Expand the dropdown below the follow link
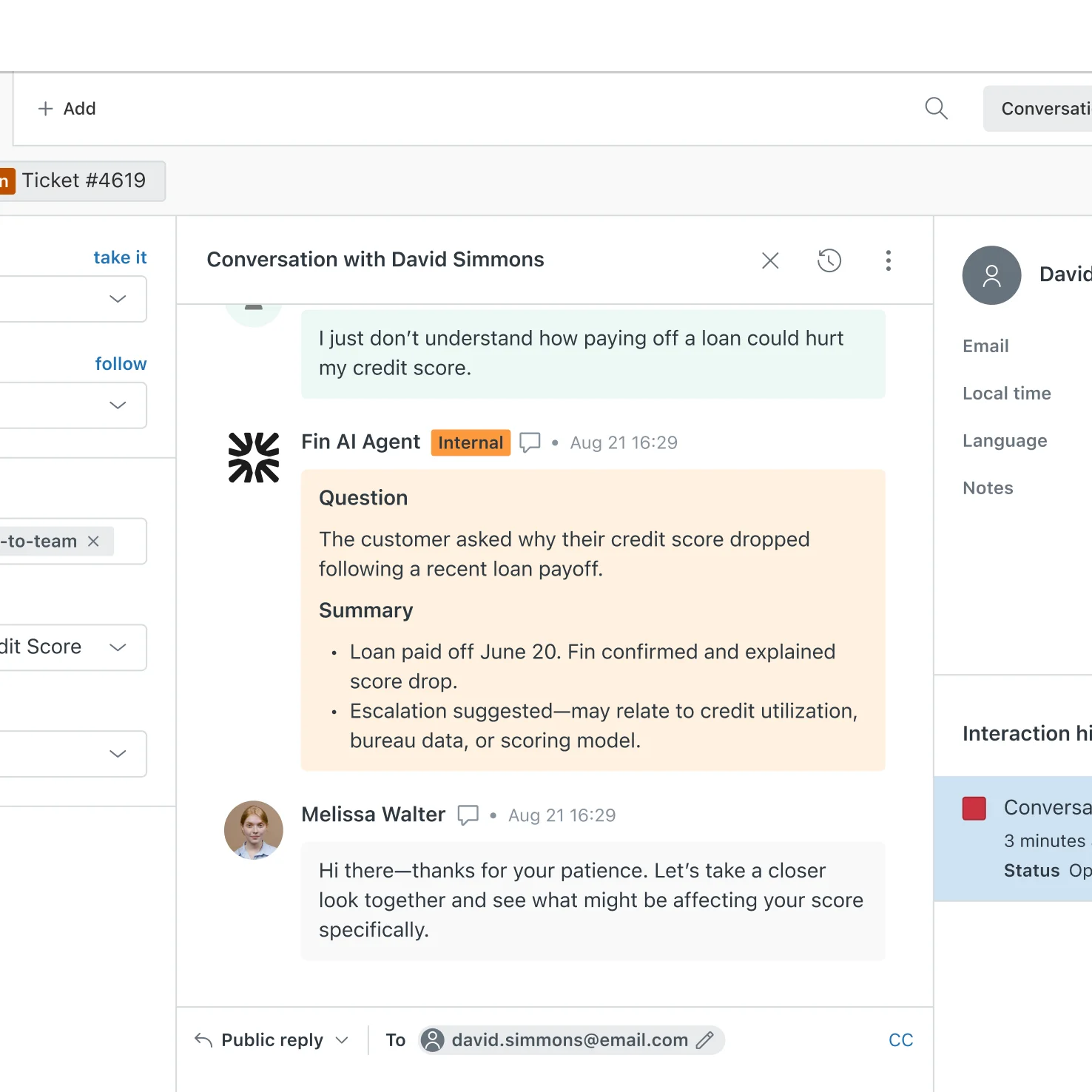The image size is (1092, 1092). (x=117, y=405)
